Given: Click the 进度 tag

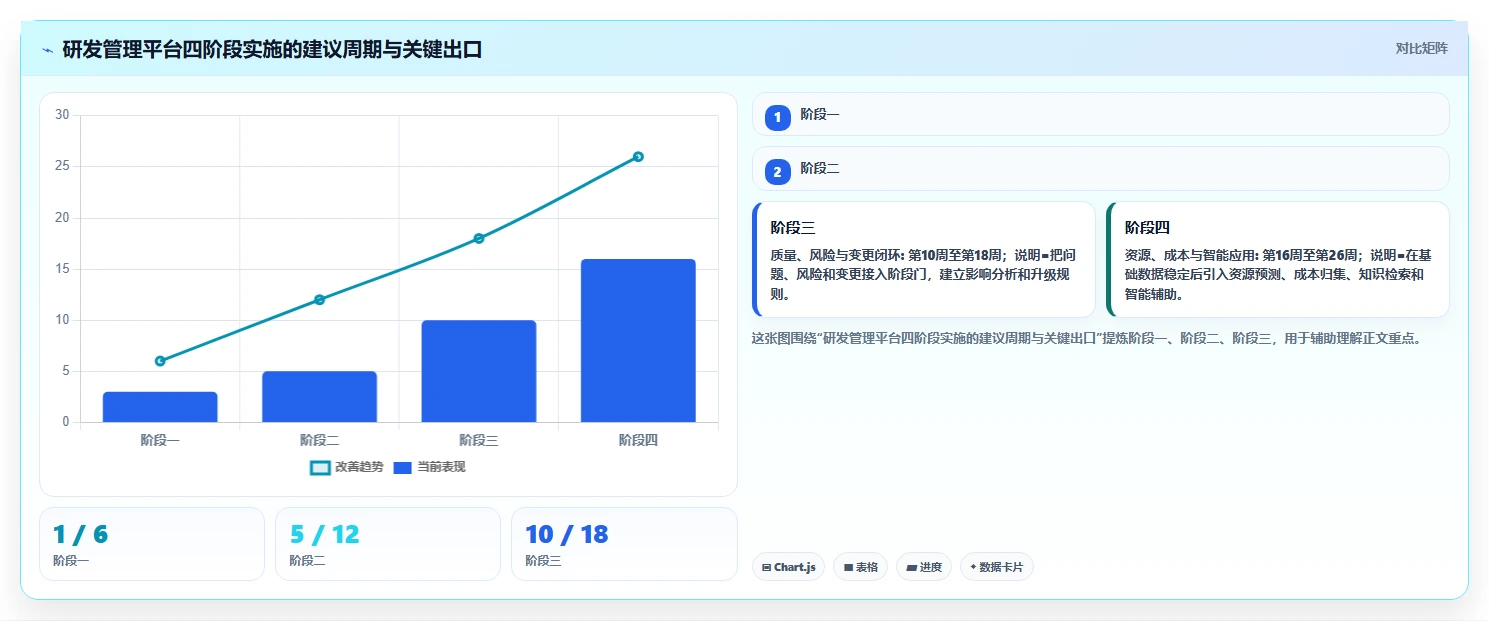Looking at the screenshot, I should (x=924, y=567).
